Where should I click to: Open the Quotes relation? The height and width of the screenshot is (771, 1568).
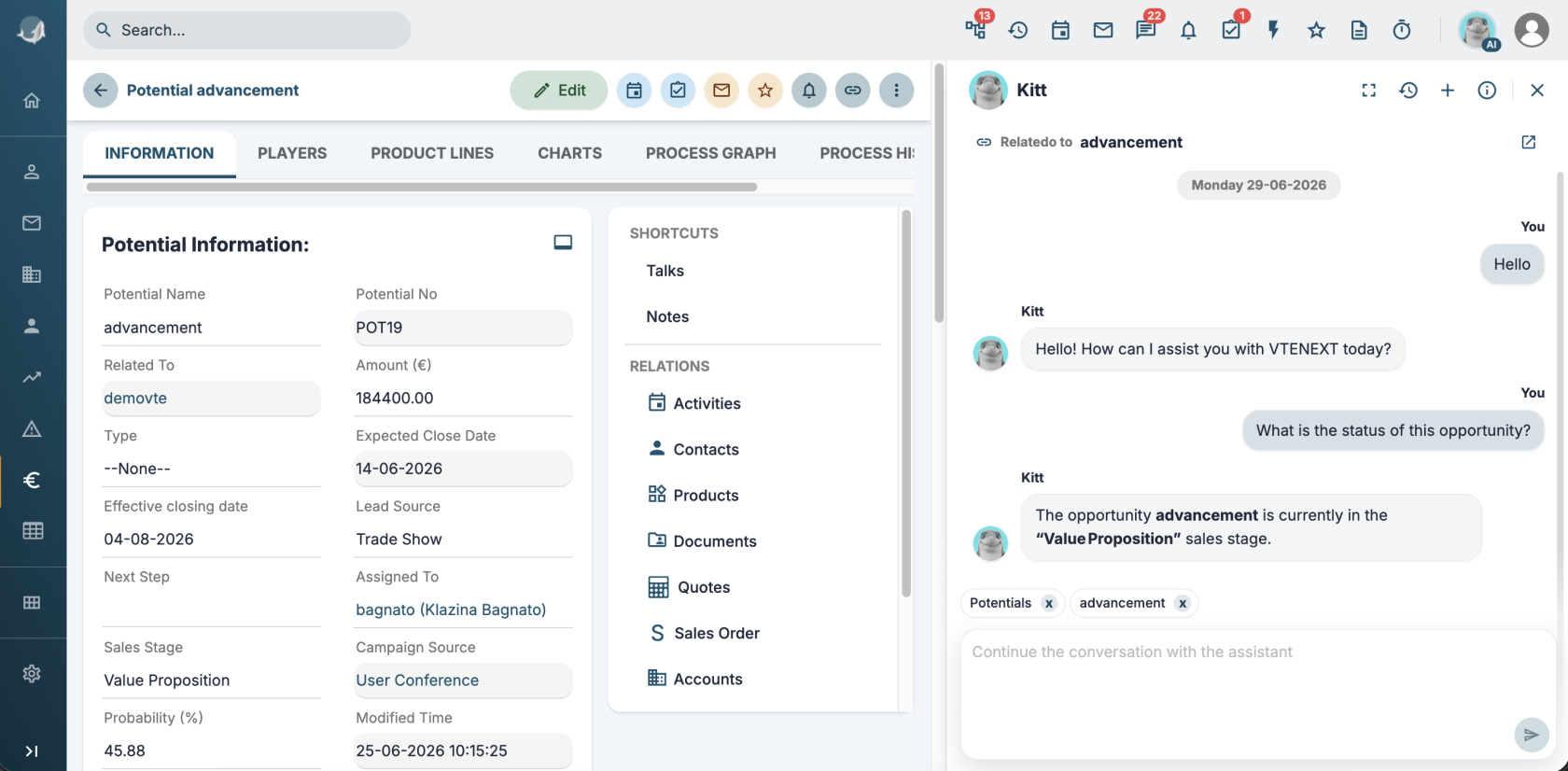coord(689,587)
